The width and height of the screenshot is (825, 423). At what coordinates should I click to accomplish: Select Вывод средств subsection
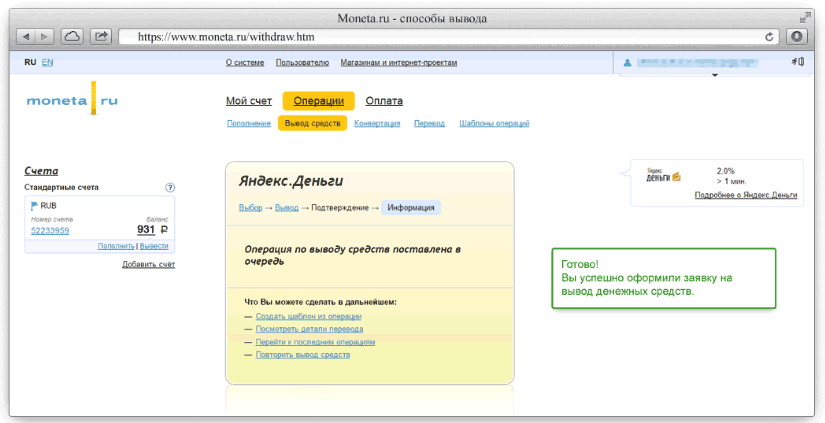312,123
